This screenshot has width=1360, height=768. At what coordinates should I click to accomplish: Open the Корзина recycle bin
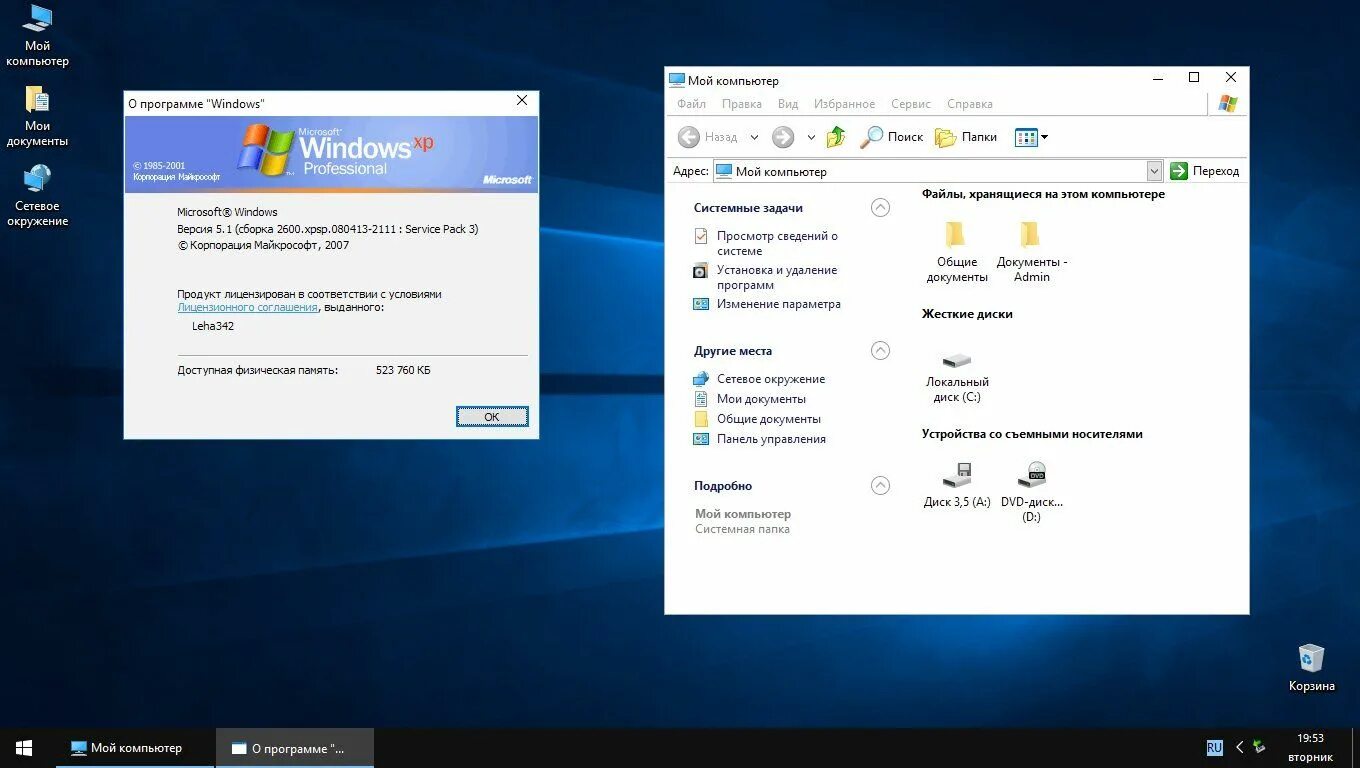click(x=1311, y=658)
